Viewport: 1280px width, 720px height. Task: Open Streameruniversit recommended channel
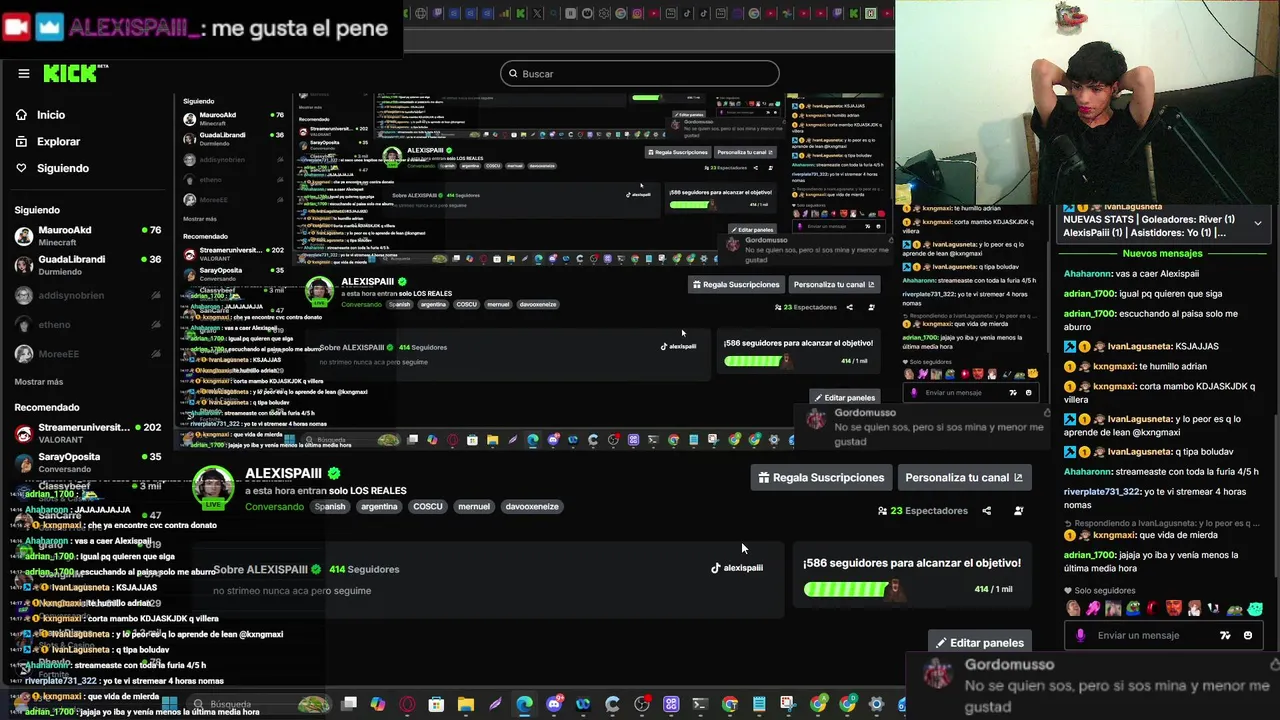87,433
